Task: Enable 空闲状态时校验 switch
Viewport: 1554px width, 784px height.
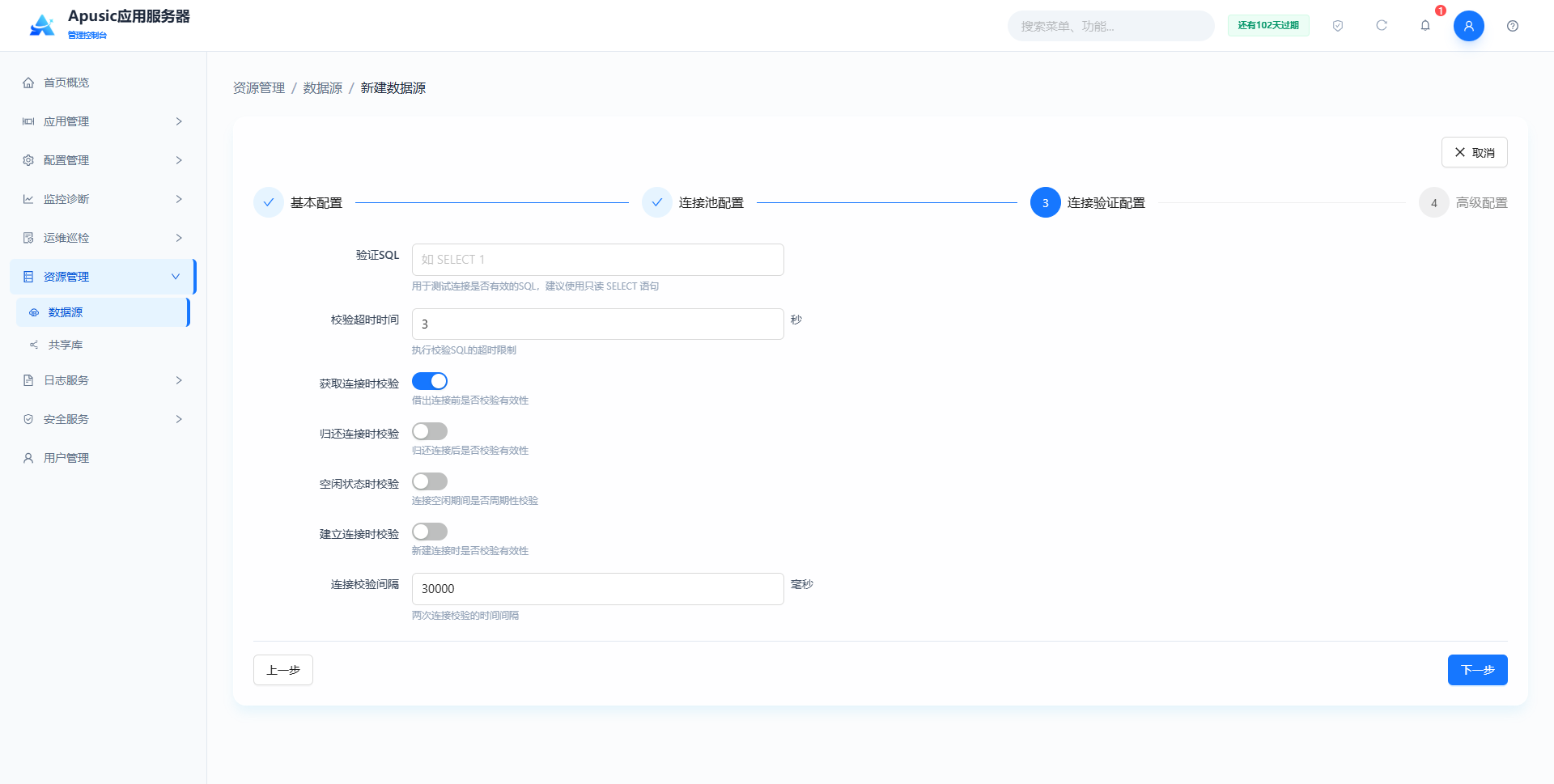Action: pos(430,481)
